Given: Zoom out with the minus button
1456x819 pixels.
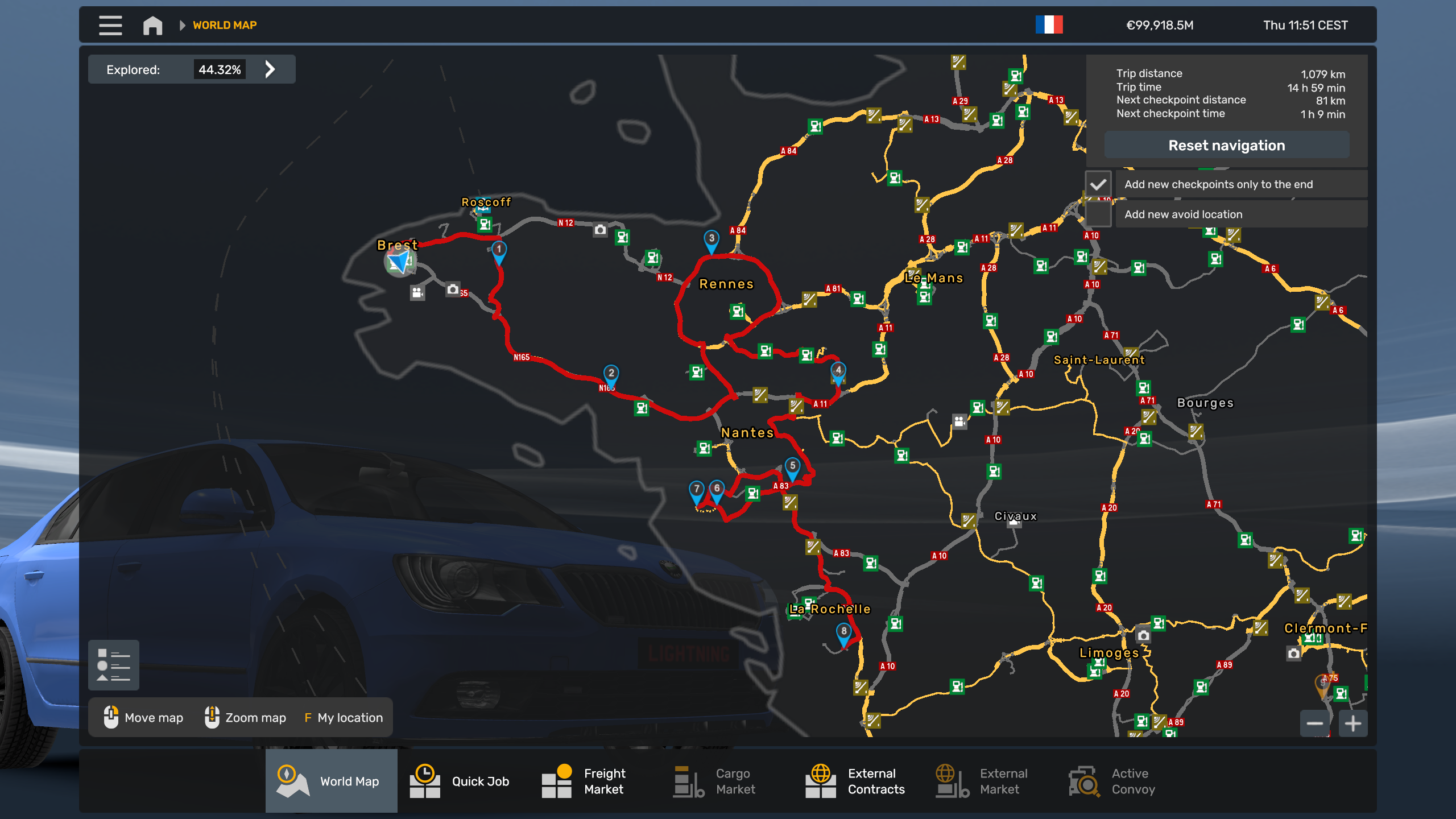Looking at the screenshot, I should click(x=1314, y=723).
